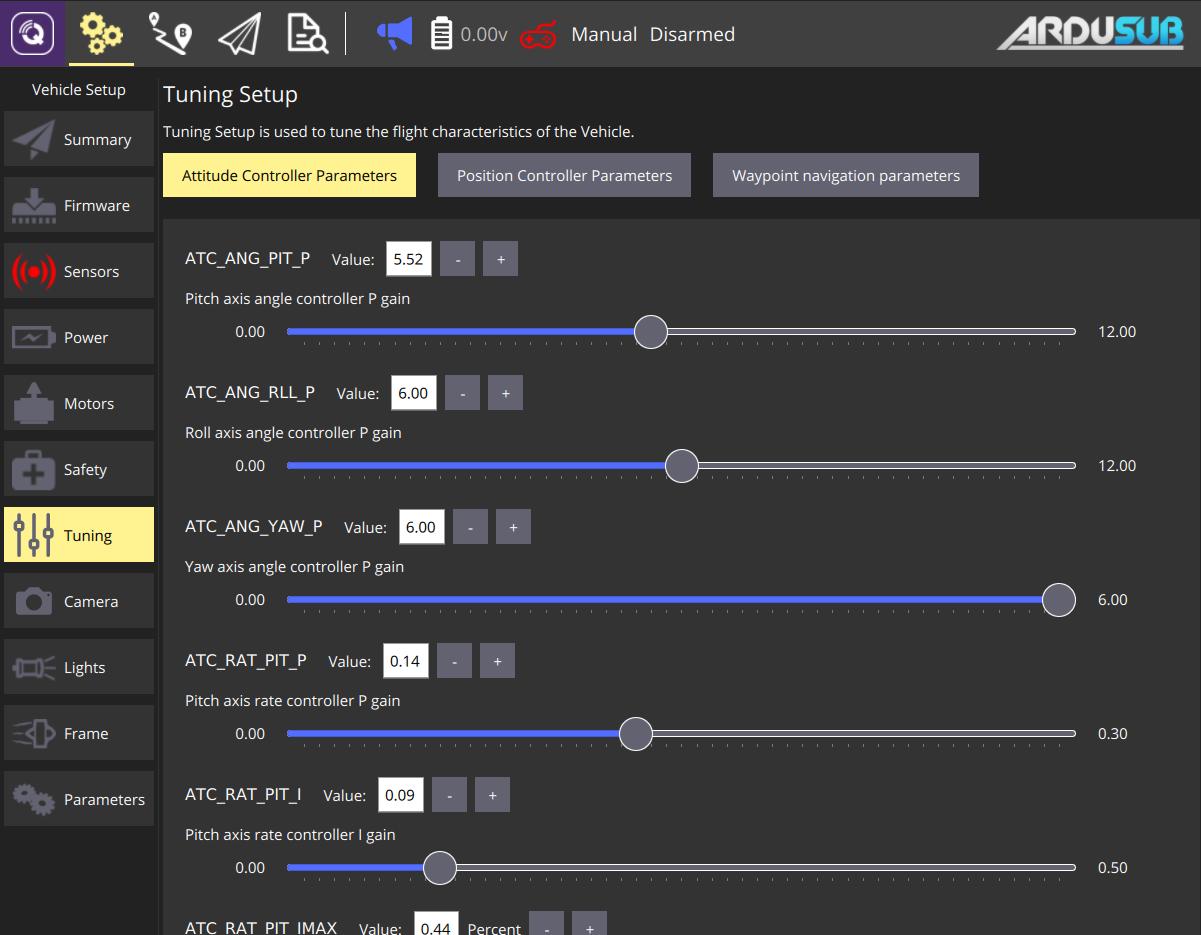Screen dimensions: 1201x935
Task: Open the flight mode Manual selector
Action: coord(603,33)
